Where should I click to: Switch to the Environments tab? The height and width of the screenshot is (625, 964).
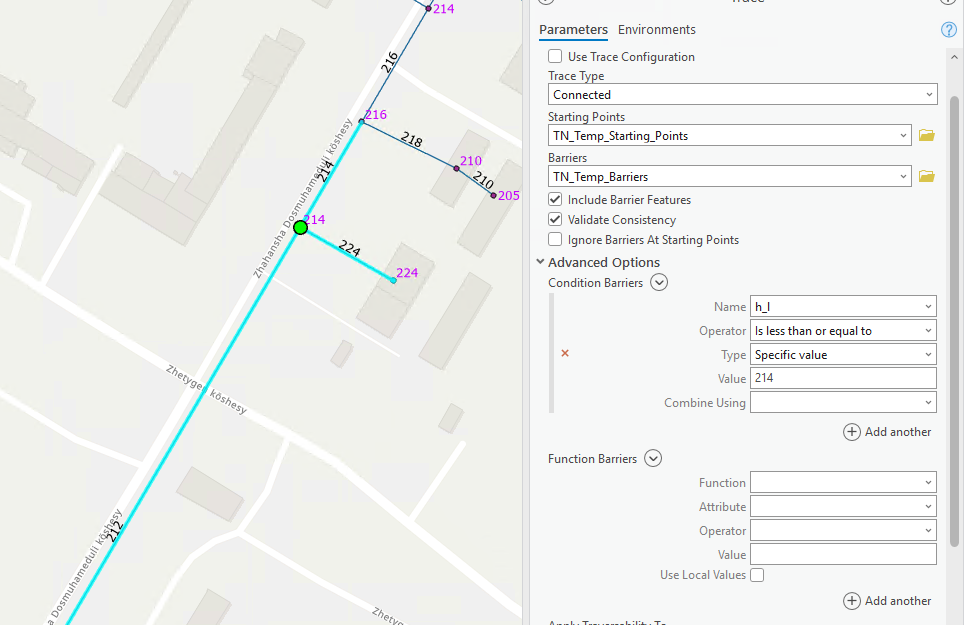click(x=657, y=29)
